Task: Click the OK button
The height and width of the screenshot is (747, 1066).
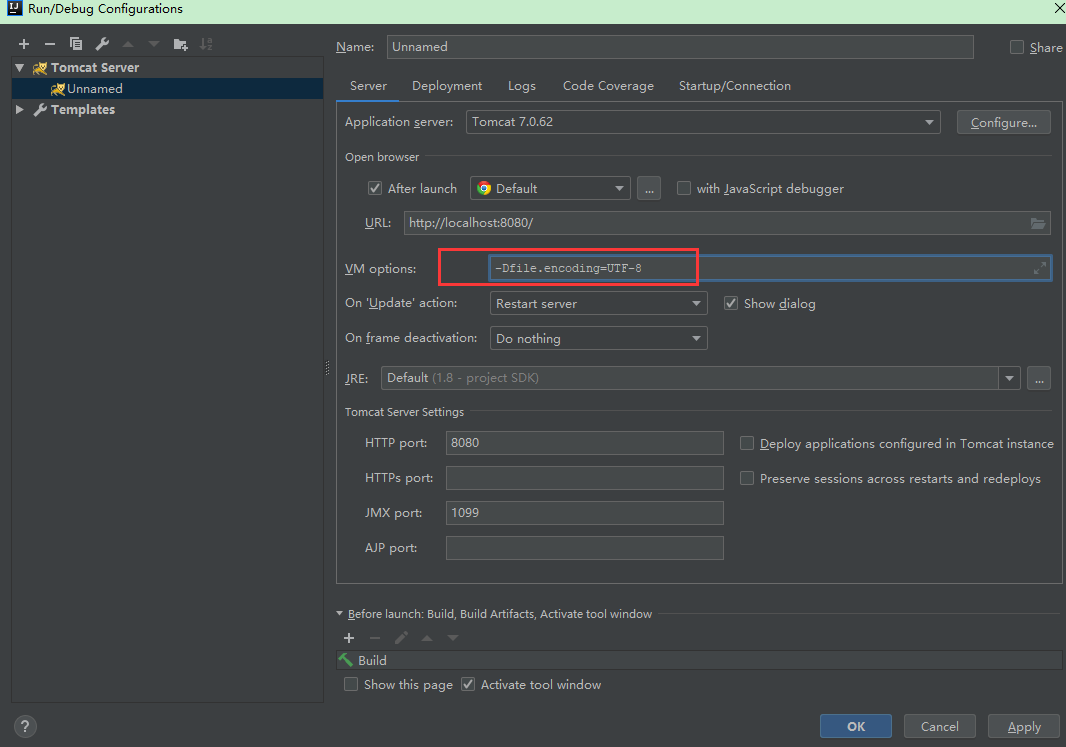Action: (855, 726)
